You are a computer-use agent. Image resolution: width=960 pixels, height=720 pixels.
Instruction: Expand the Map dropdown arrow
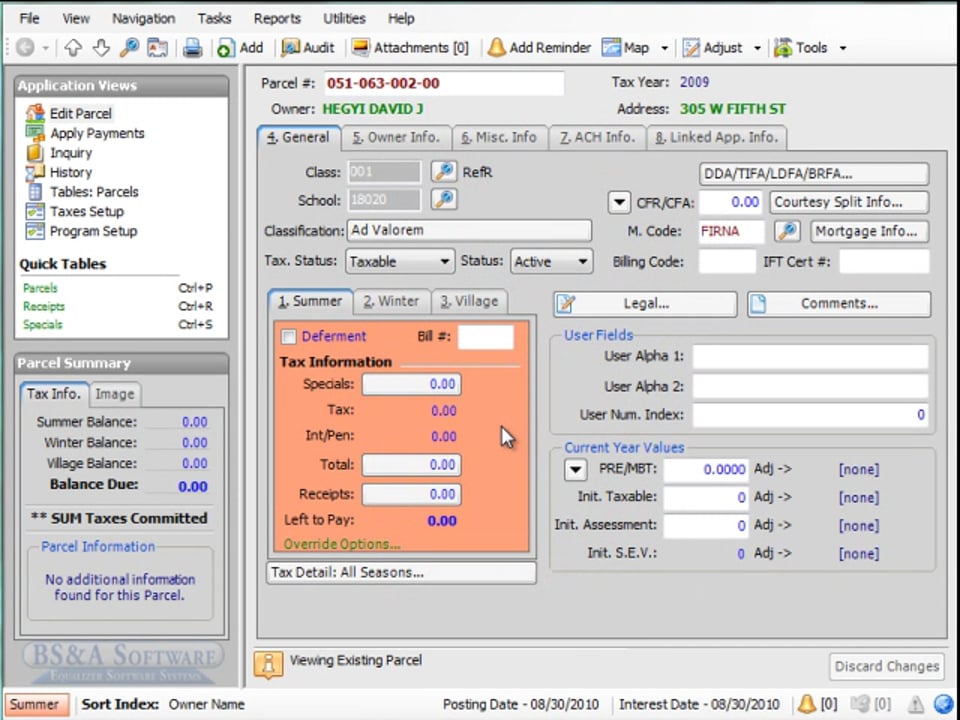pyautogui.click(x=664, y=48)
